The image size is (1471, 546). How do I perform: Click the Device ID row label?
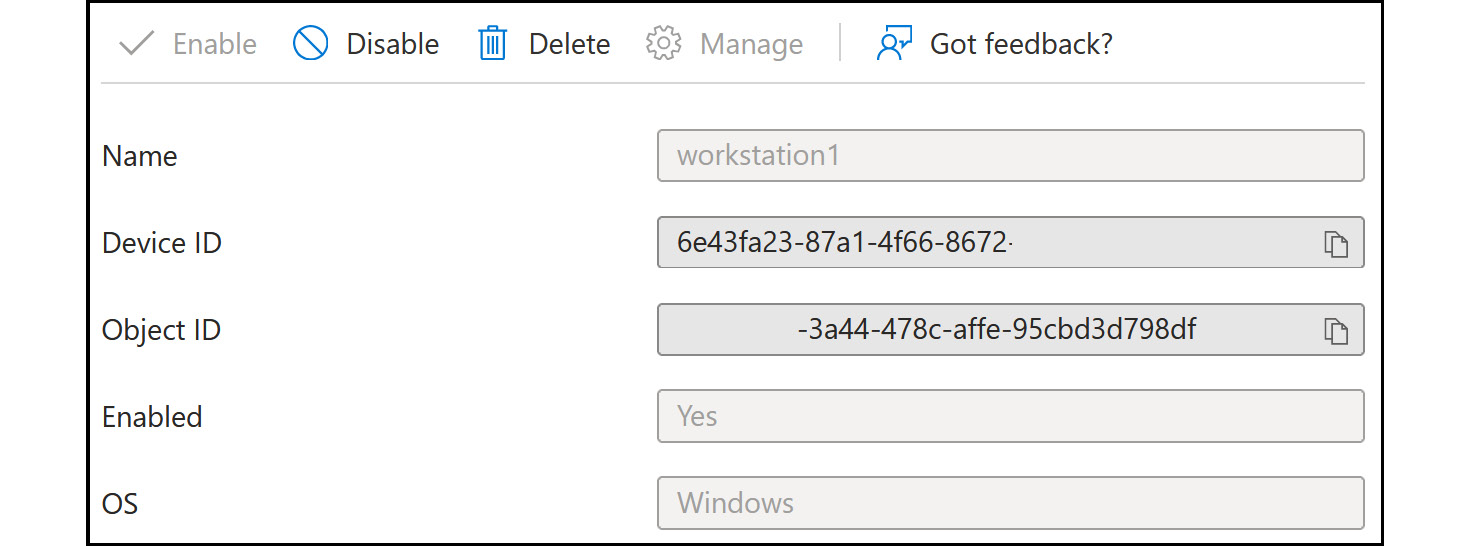click(x=162, y=243)
